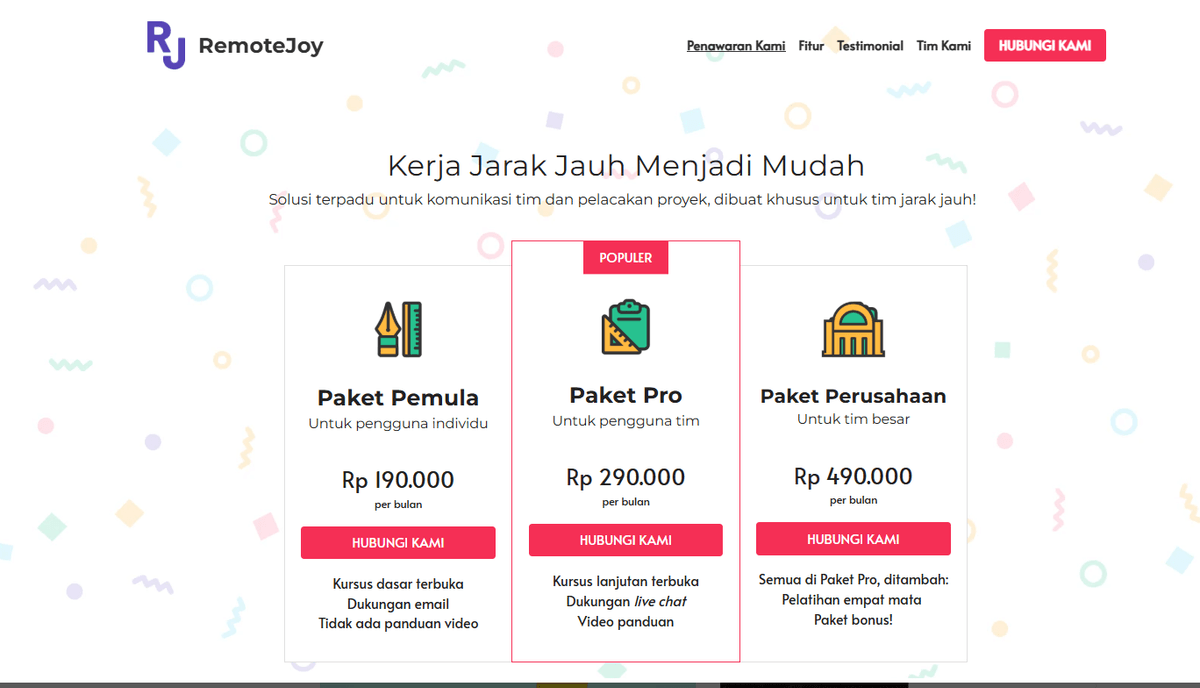This screenshot has height=688, width=1200.
Task: Click the pen and ruler Paket Pemula icon
Action: (398, 329)
